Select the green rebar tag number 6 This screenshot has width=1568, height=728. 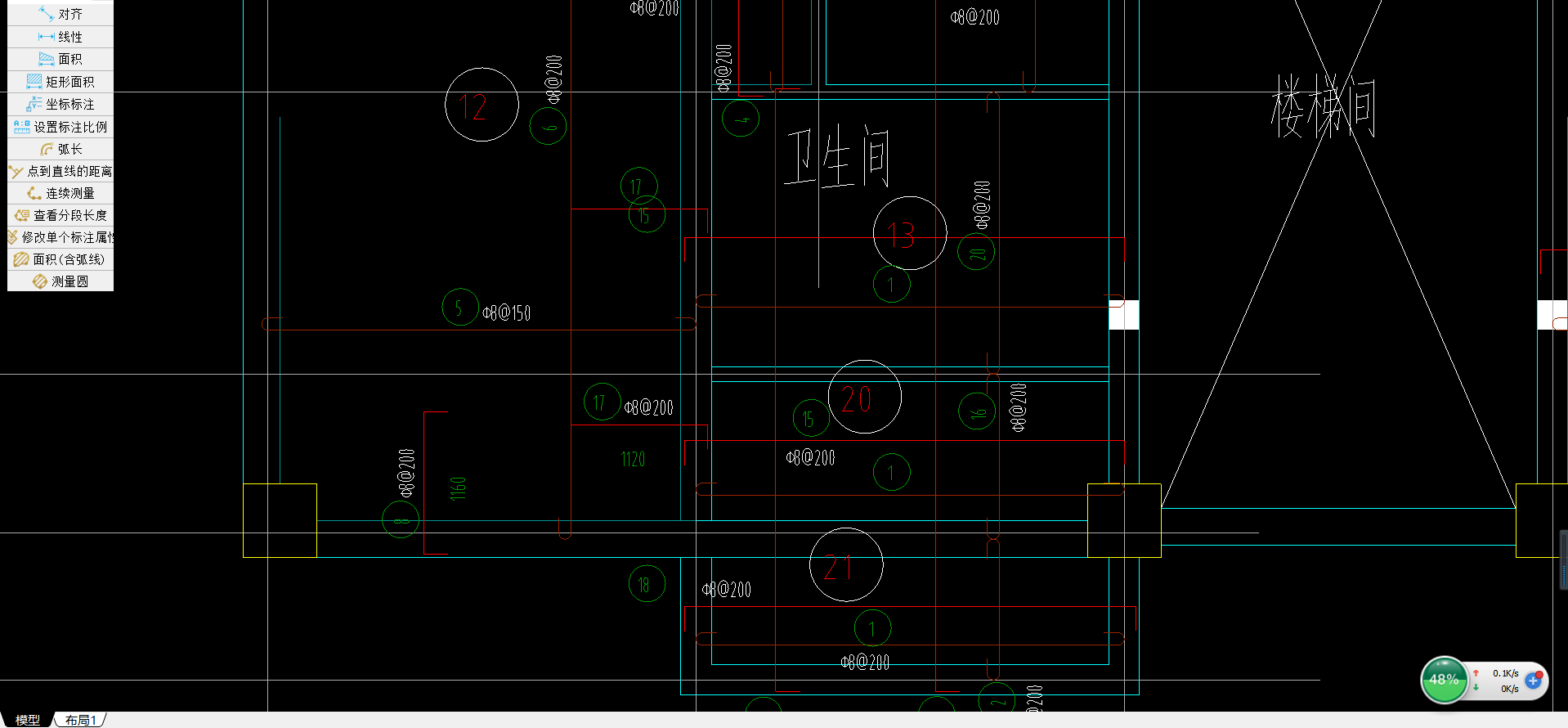(x=548, y=126)
